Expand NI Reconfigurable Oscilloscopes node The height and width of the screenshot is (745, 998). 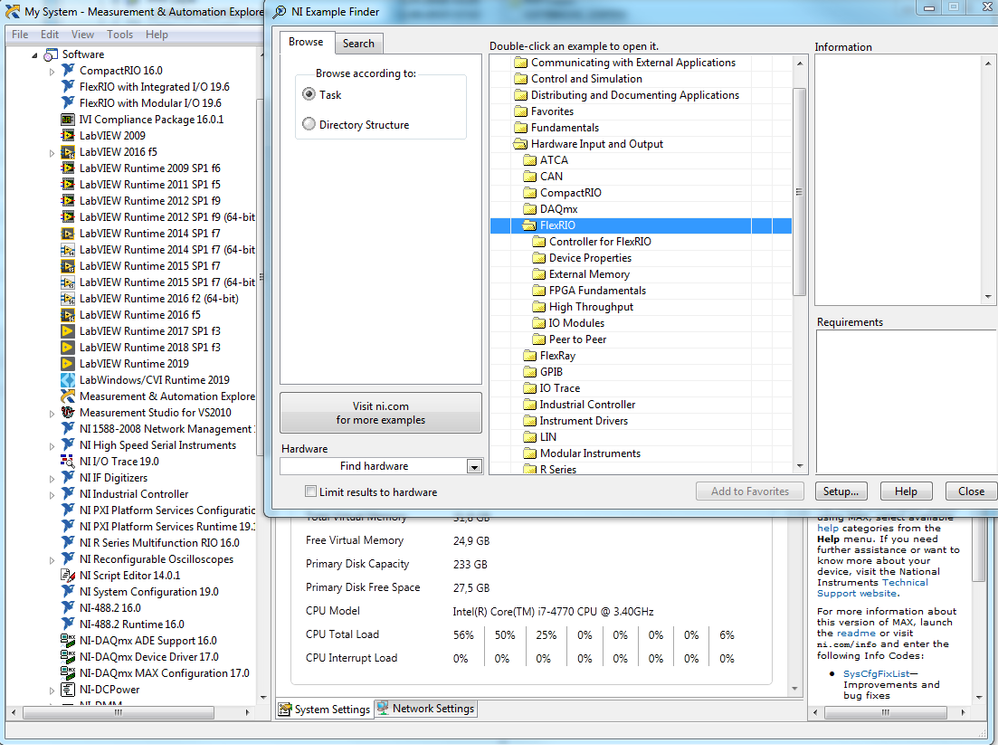tap(52, 560)
